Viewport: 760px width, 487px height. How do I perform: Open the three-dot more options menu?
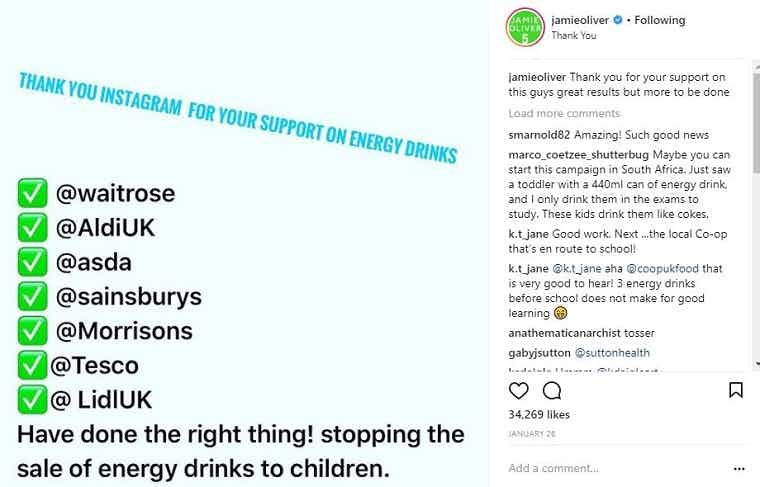(x=739, y=467)
